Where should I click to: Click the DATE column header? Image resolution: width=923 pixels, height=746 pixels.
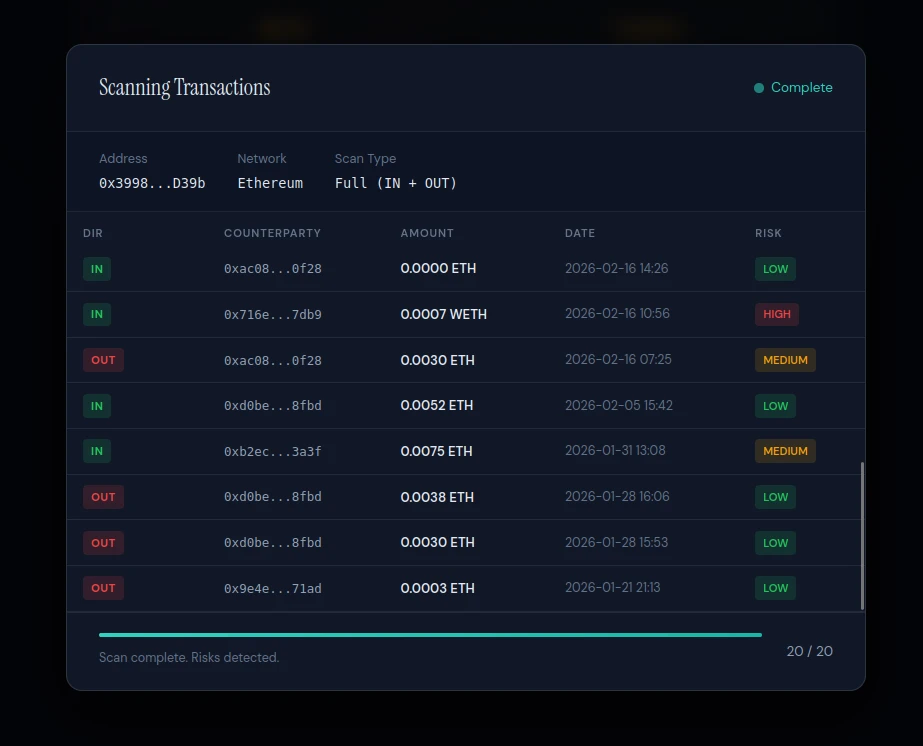(x=580, y=233)
